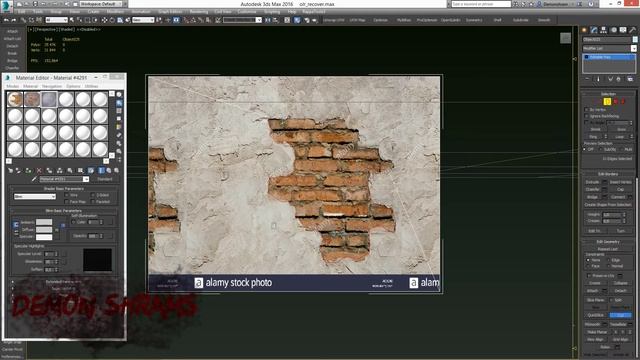
Task: Activate the Select and Rotate tool
Action: click(112, 20)
